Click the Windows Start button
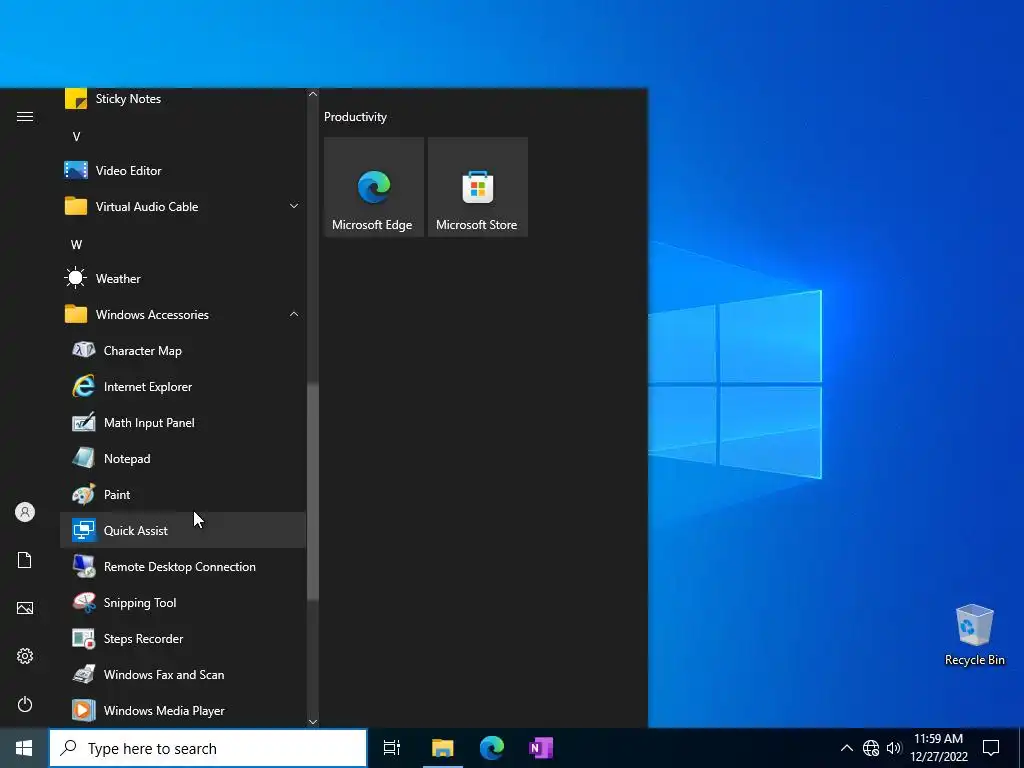The image size is (1024, 768). coord(24,748)
